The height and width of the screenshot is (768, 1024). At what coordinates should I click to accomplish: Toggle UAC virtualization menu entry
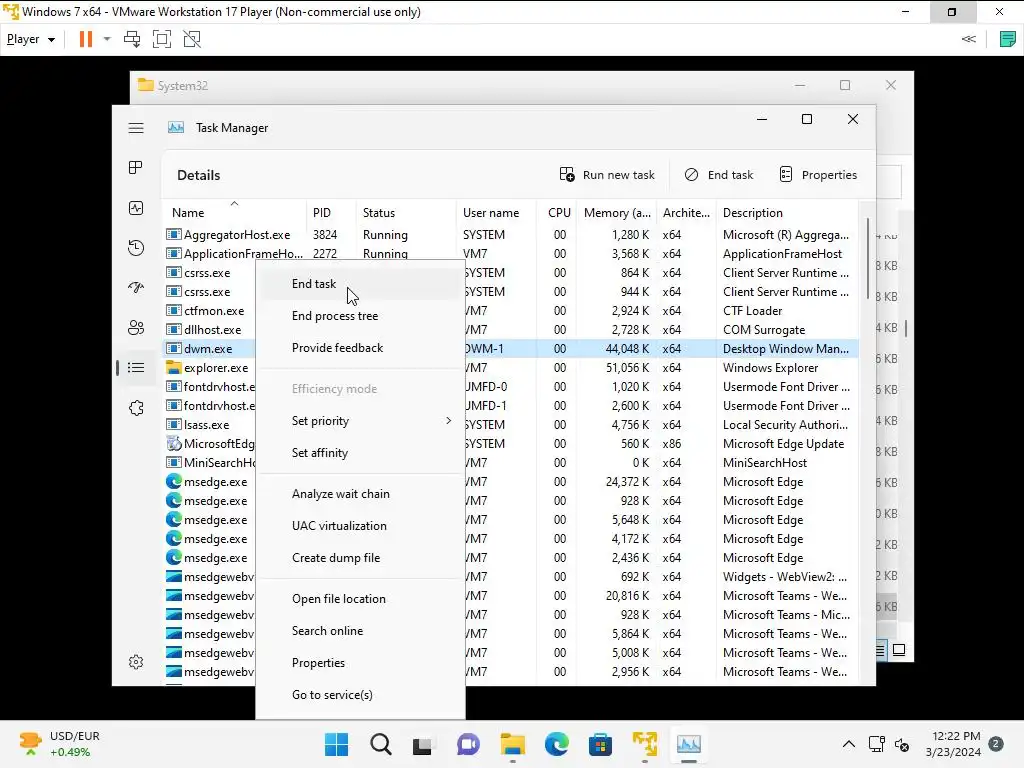click(x=360, y=526)
